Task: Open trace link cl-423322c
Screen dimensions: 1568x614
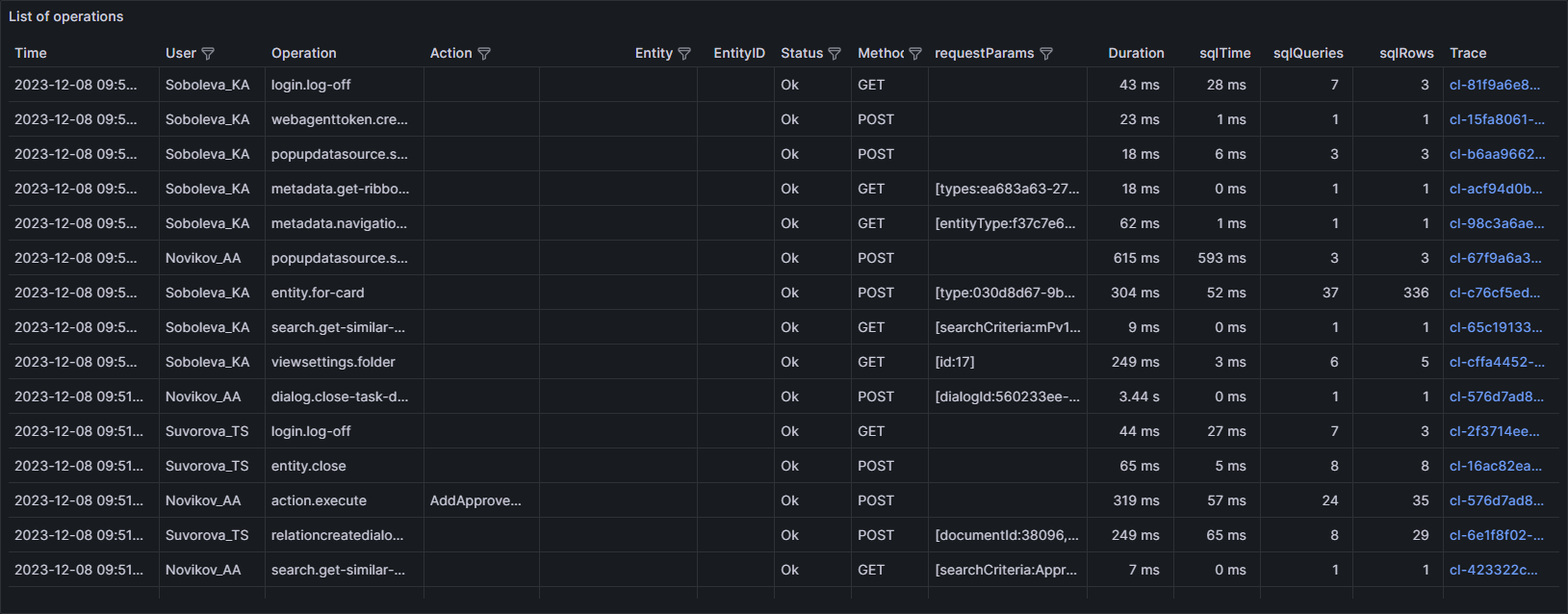Action: 1493,570
